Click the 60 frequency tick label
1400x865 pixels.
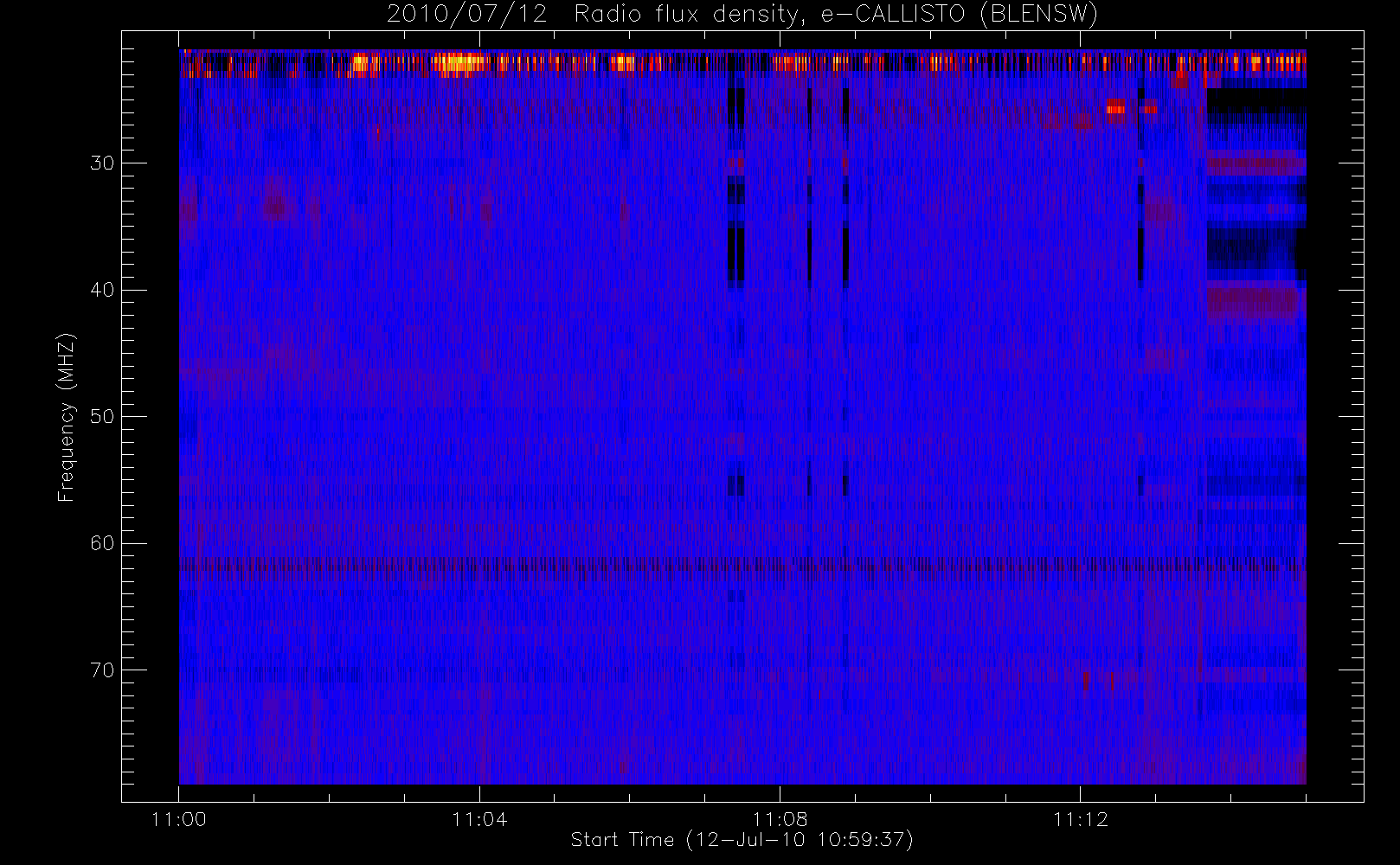click(102, 543)
